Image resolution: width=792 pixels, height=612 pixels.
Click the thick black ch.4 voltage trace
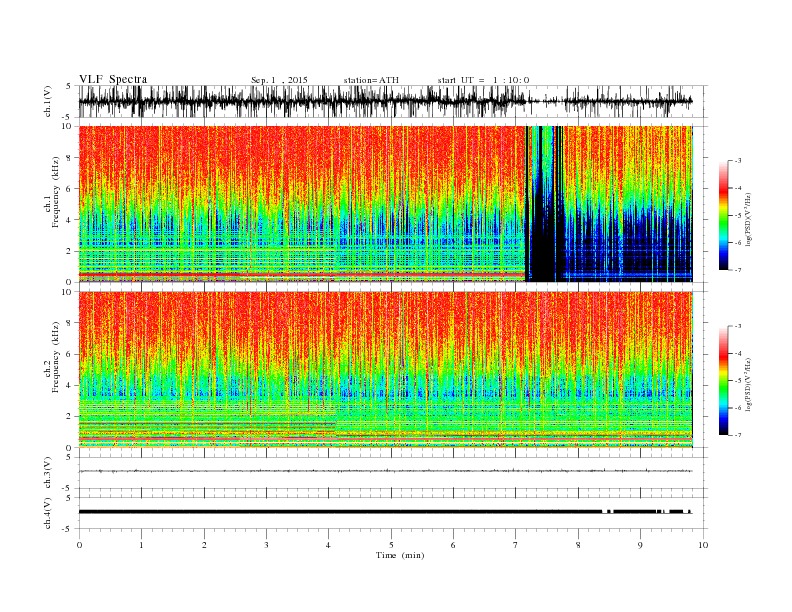pos(385,512)
